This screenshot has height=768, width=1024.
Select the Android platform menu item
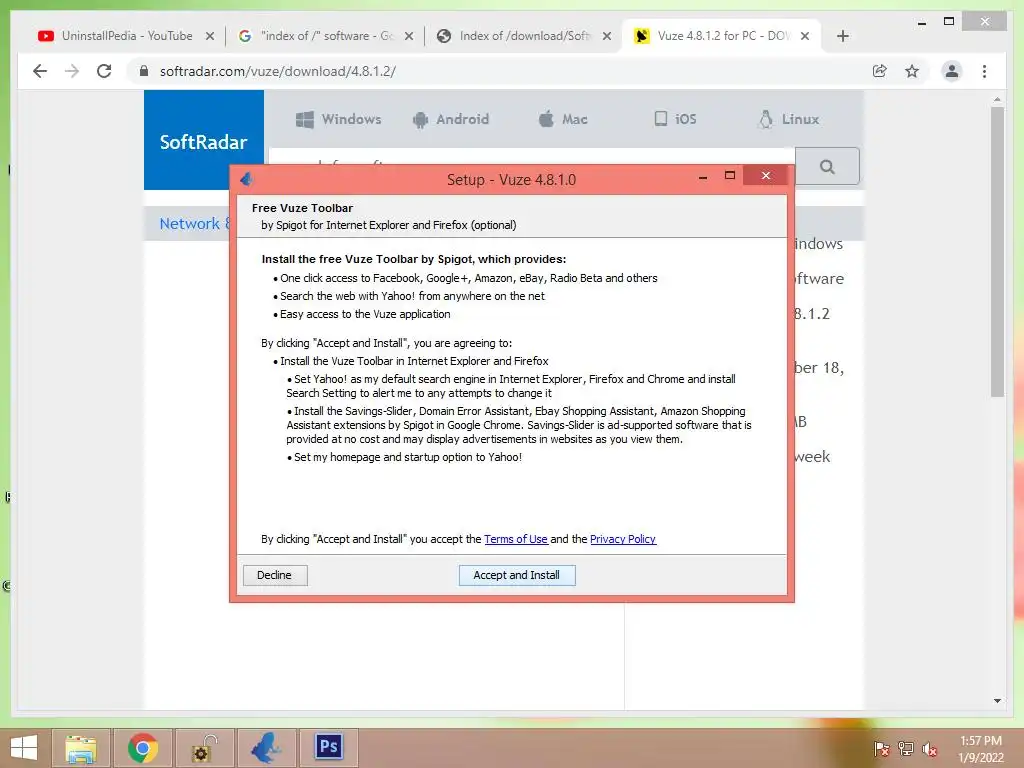(x=451, y=120)
